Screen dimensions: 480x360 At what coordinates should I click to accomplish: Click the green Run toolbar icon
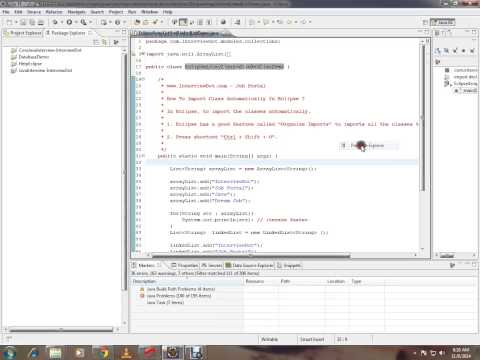tap(69, 22)
